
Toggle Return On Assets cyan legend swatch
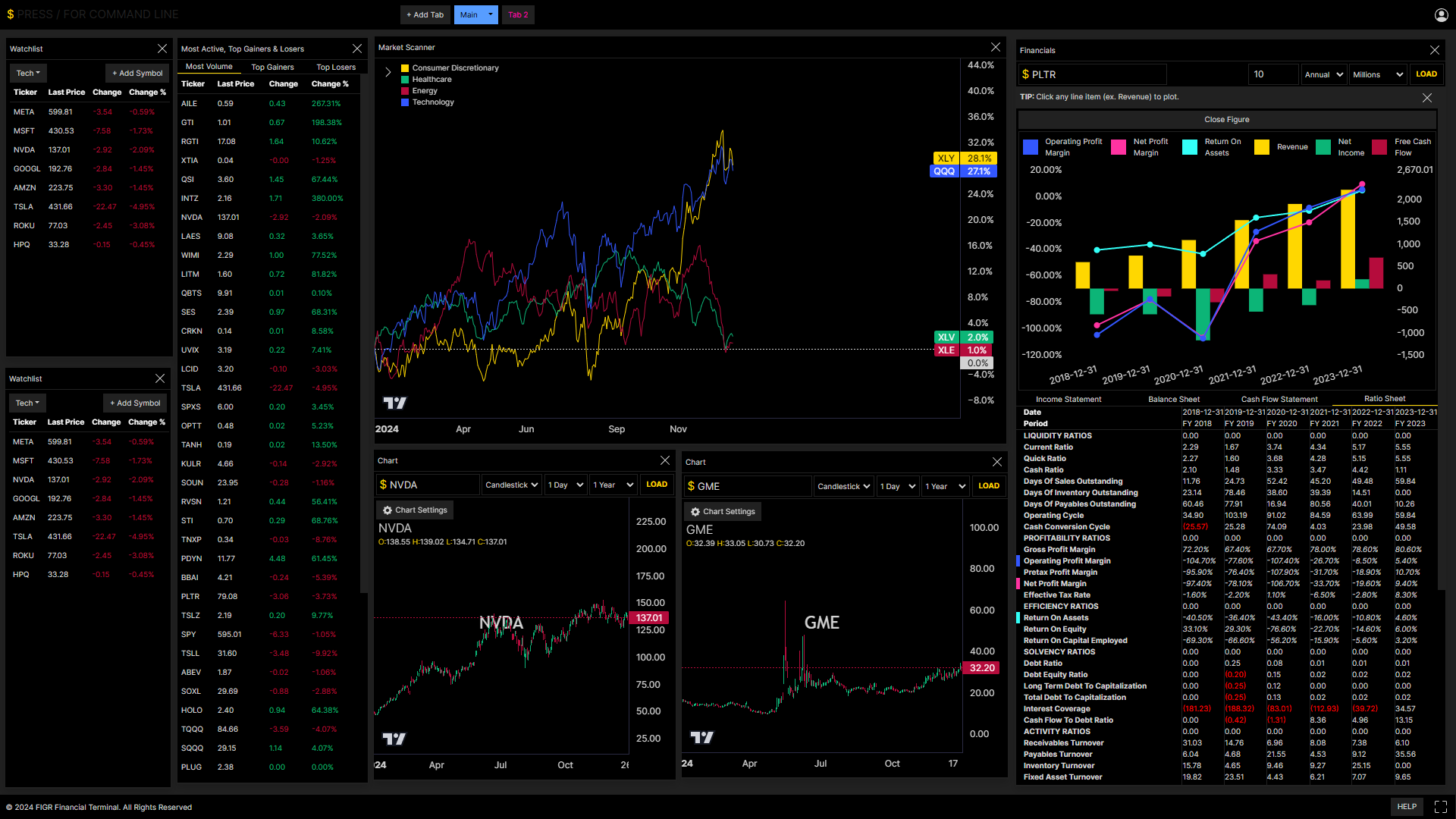[1190, 147]
